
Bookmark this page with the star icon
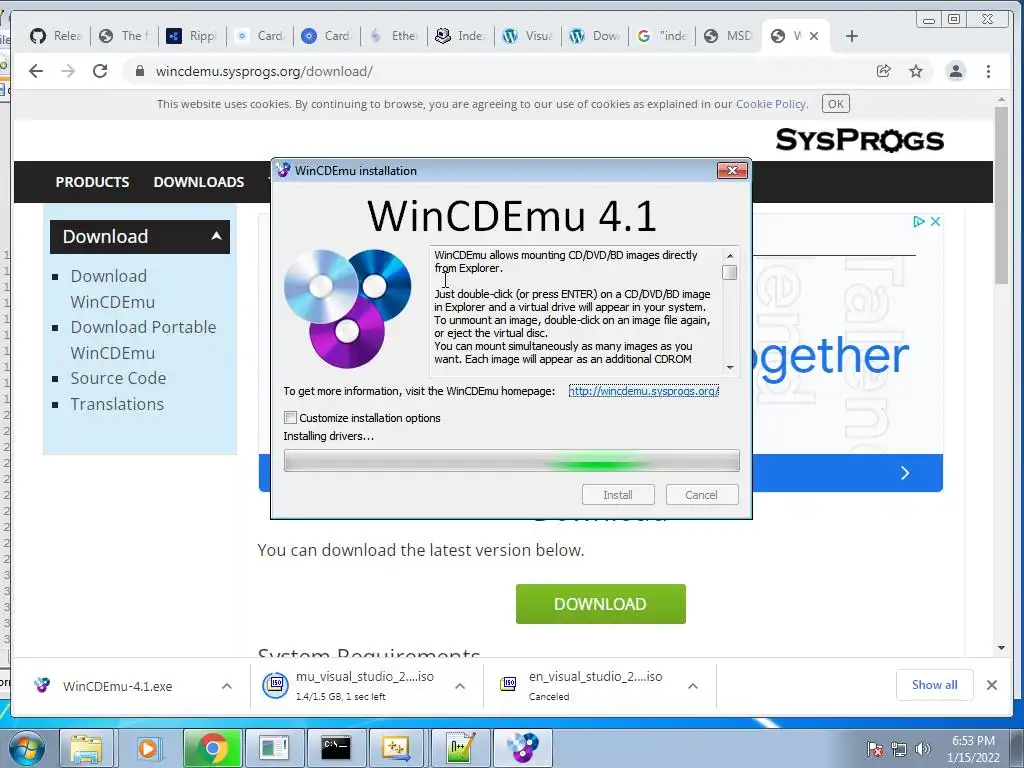coord(916,71)
